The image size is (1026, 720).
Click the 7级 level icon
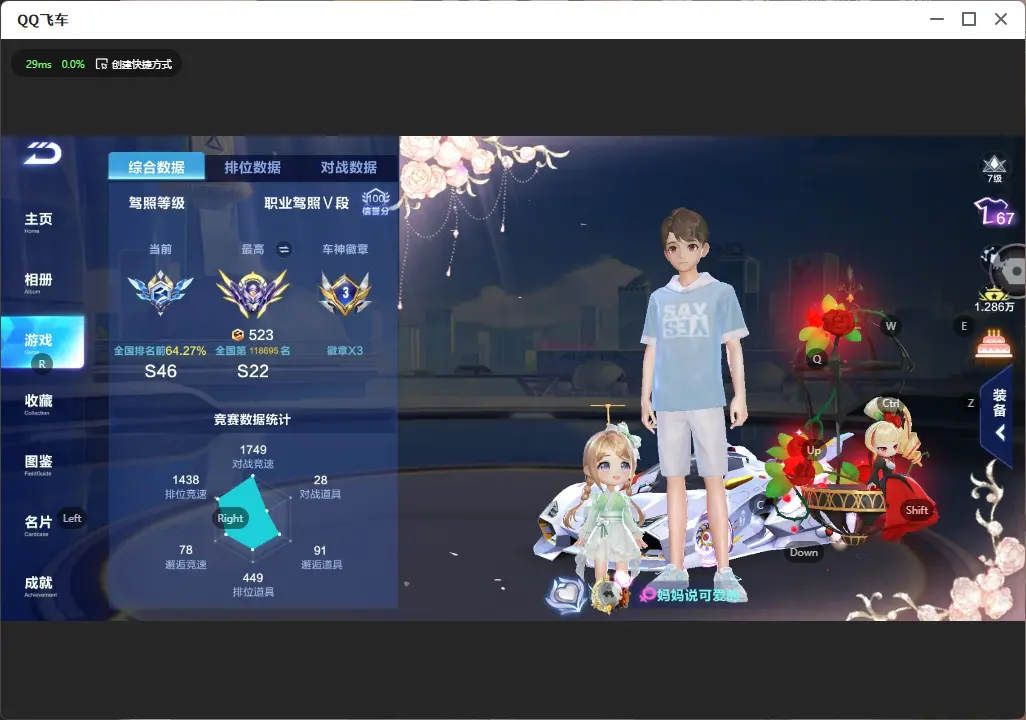(995, 168)
